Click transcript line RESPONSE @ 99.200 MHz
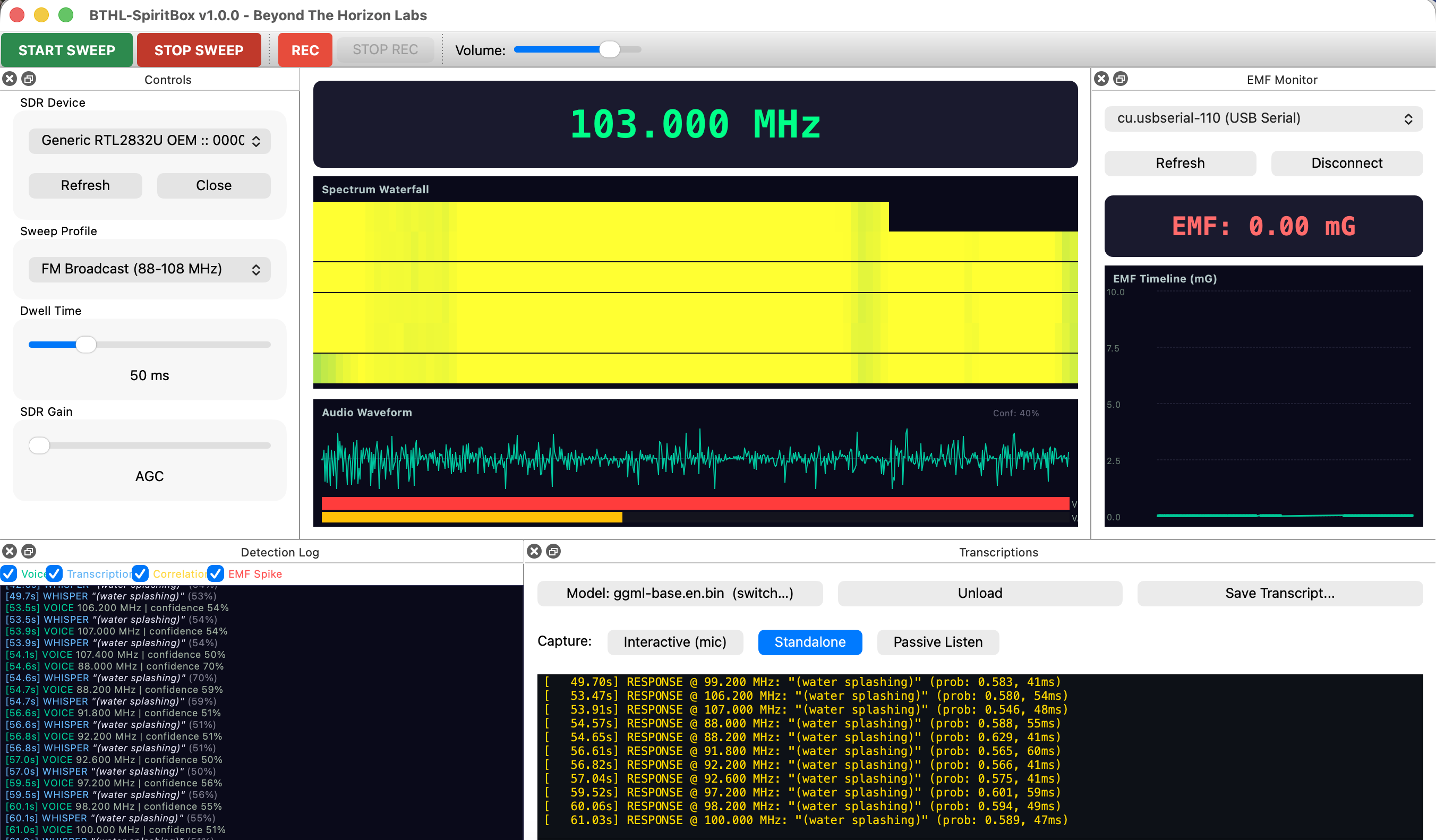The width and height of the screenshot is (1436, 840). pyautogui.click(x=802, y=682)
